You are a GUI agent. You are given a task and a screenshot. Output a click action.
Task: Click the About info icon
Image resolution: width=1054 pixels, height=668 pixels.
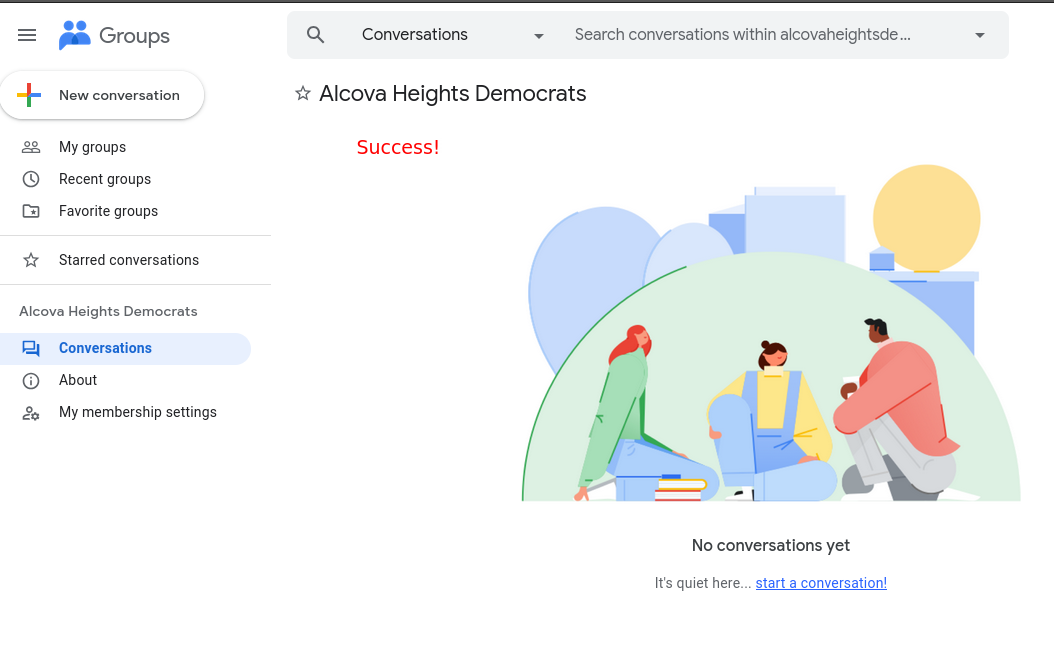(31, 380)
